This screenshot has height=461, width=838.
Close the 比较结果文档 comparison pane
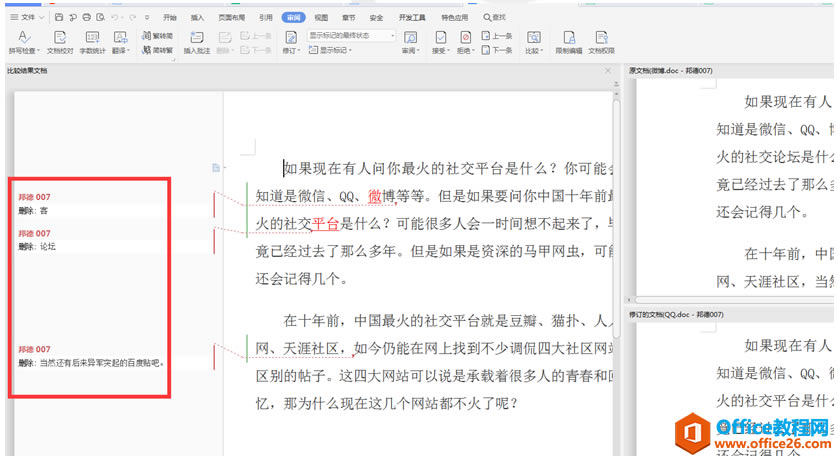click(607, 71)
